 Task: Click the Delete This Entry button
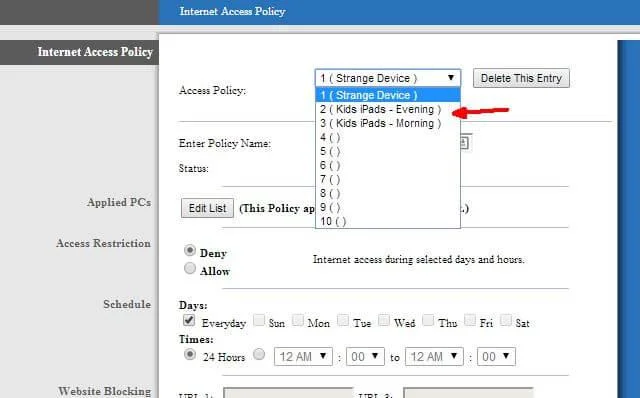(521, 78)
